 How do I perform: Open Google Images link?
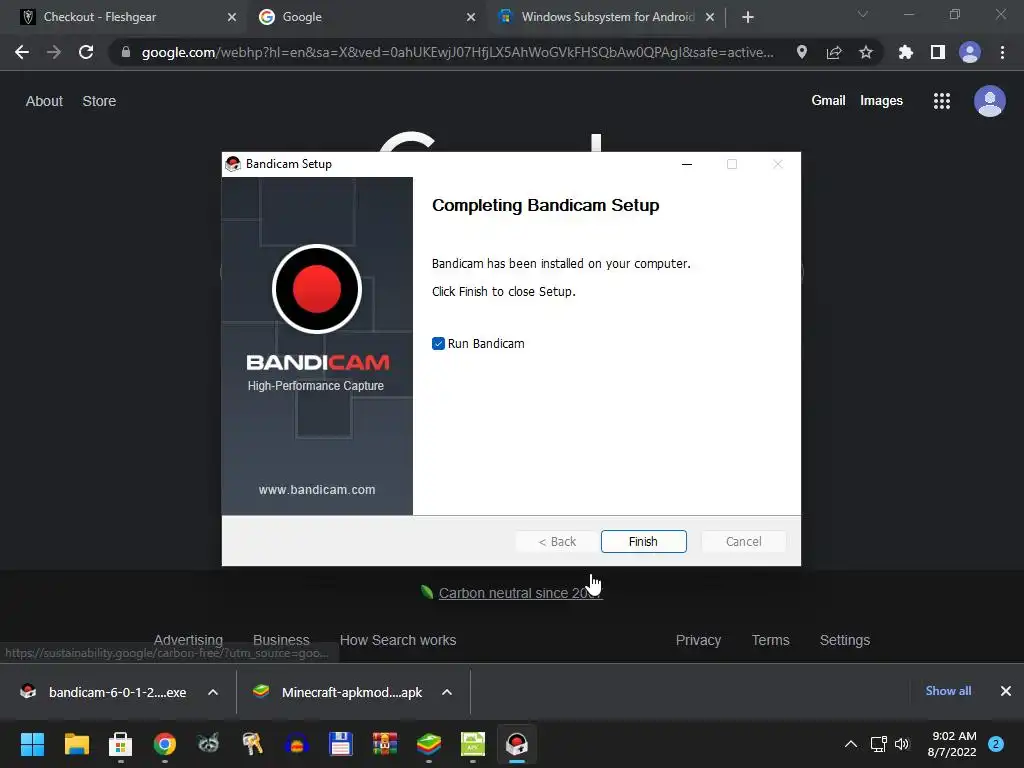881,101
